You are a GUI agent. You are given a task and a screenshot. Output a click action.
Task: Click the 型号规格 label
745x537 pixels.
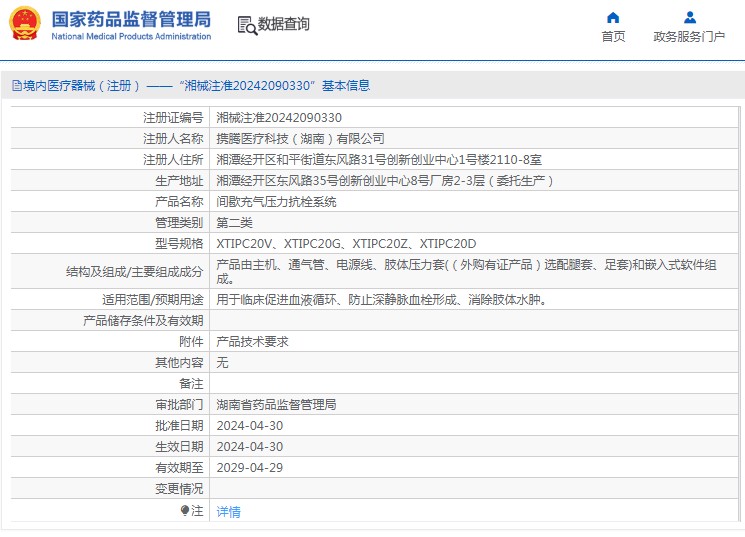179,244
